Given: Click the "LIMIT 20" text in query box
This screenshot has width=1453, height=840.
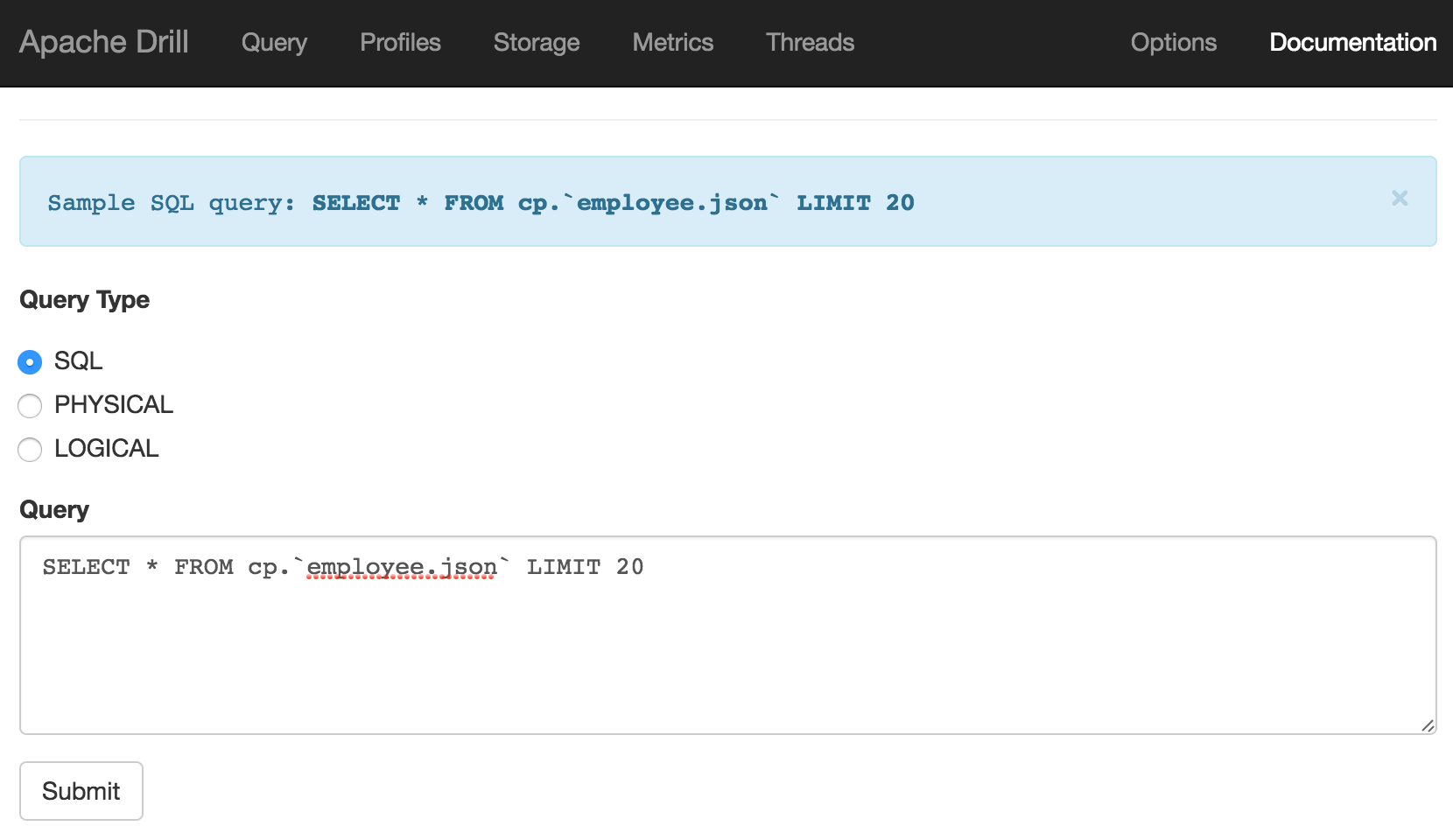Looking at the screenshot, I should point(585,567).
